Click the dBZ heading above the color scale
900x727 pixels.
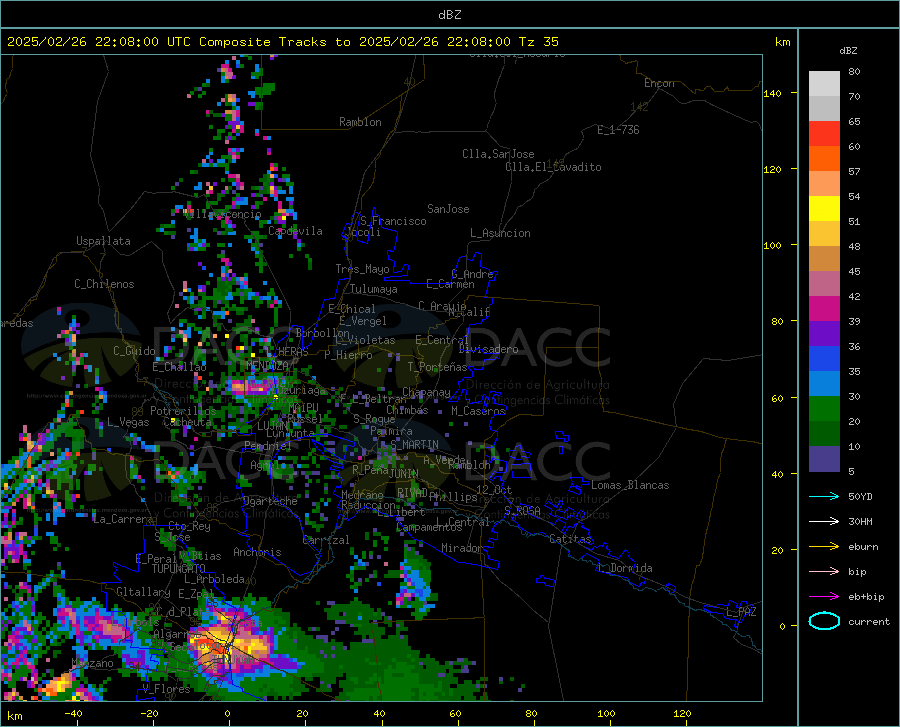(848, 50)
